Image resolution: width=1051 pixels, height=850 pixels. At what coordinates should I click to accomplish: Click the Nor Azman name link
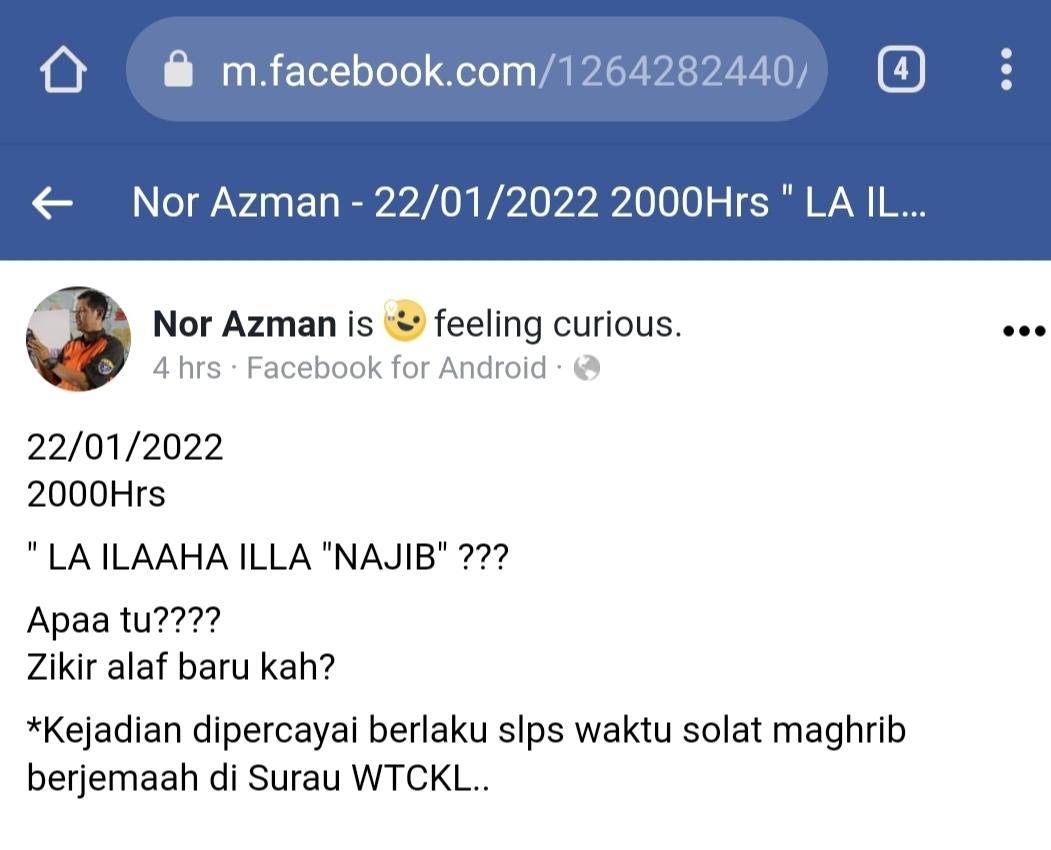245,324
